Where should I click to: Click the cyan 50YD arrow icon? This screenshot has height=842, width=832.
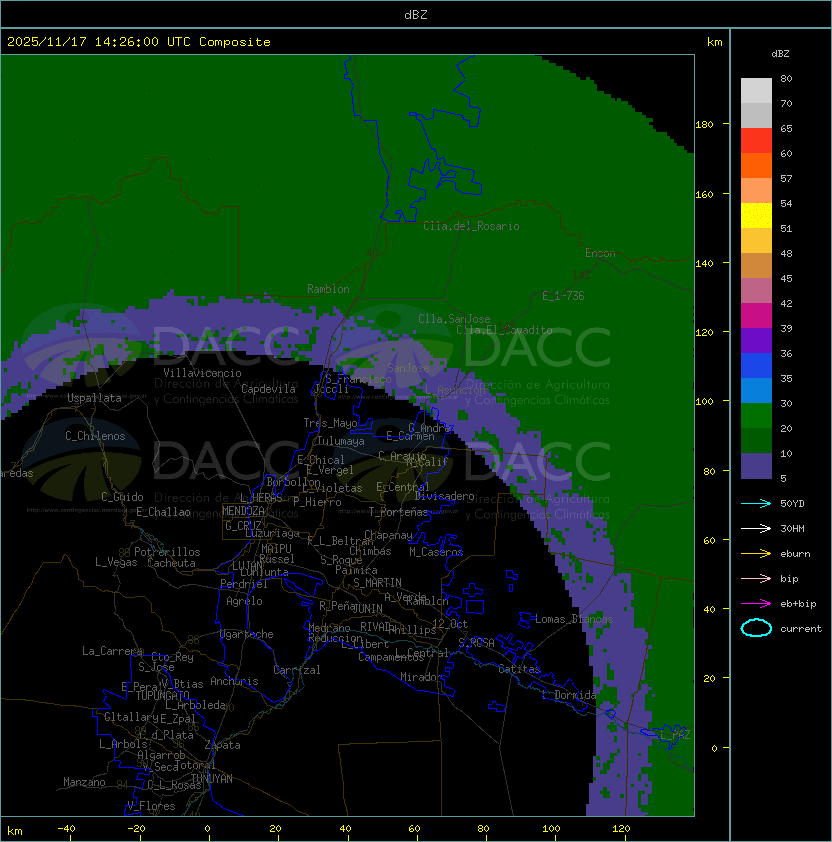tap(756, 503)
